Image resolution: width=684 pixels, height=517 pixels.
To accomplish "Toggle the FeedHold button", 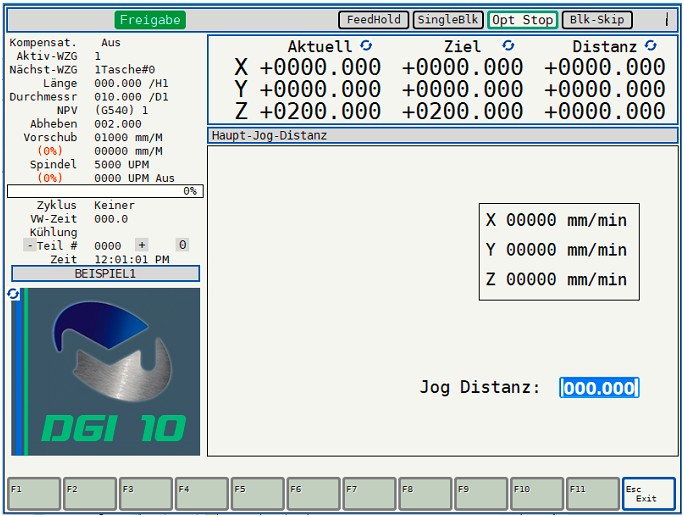I will 373,20.
